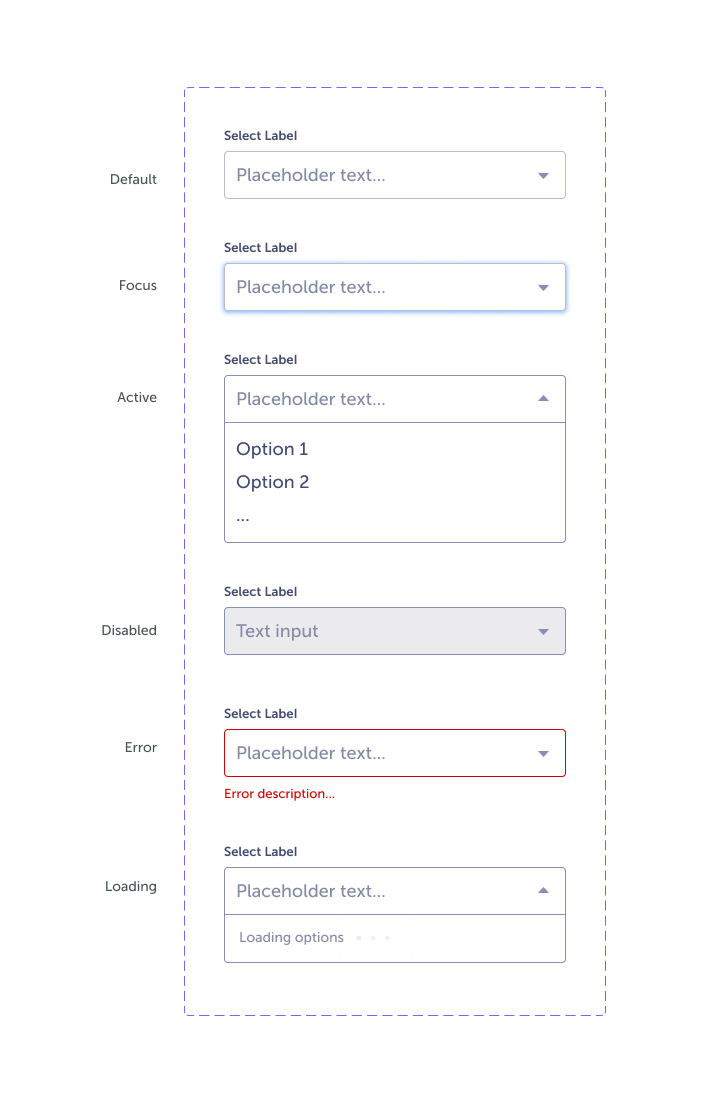Screen dimensions: 703x1106
Task: Select Option 2 in the open options list
Action: [x=272, y=482]
